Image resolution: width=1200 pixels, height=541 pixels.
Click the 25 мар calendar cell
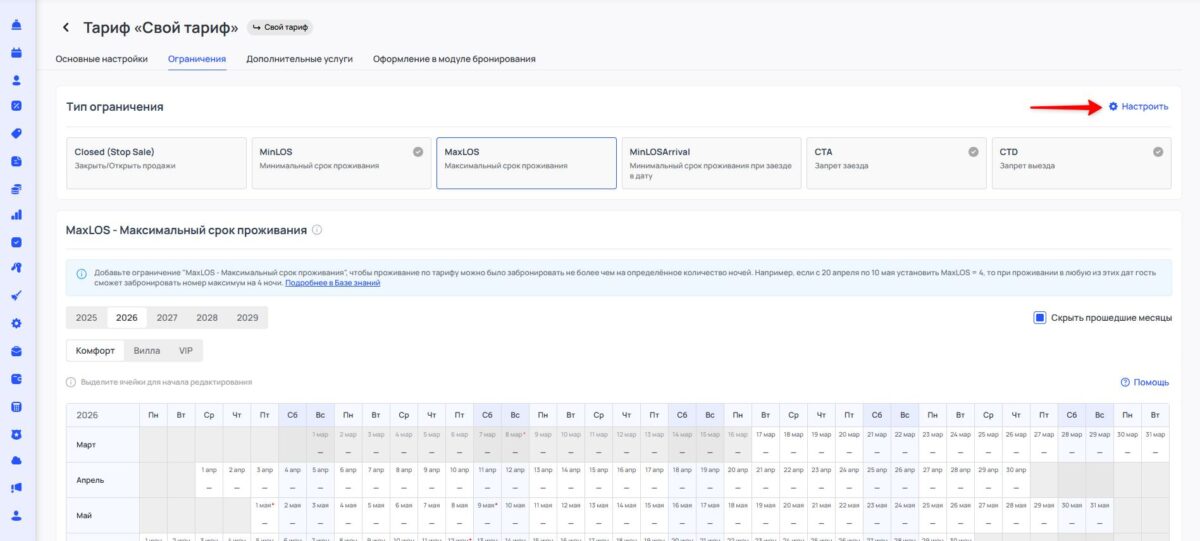[x=987, y=444]
